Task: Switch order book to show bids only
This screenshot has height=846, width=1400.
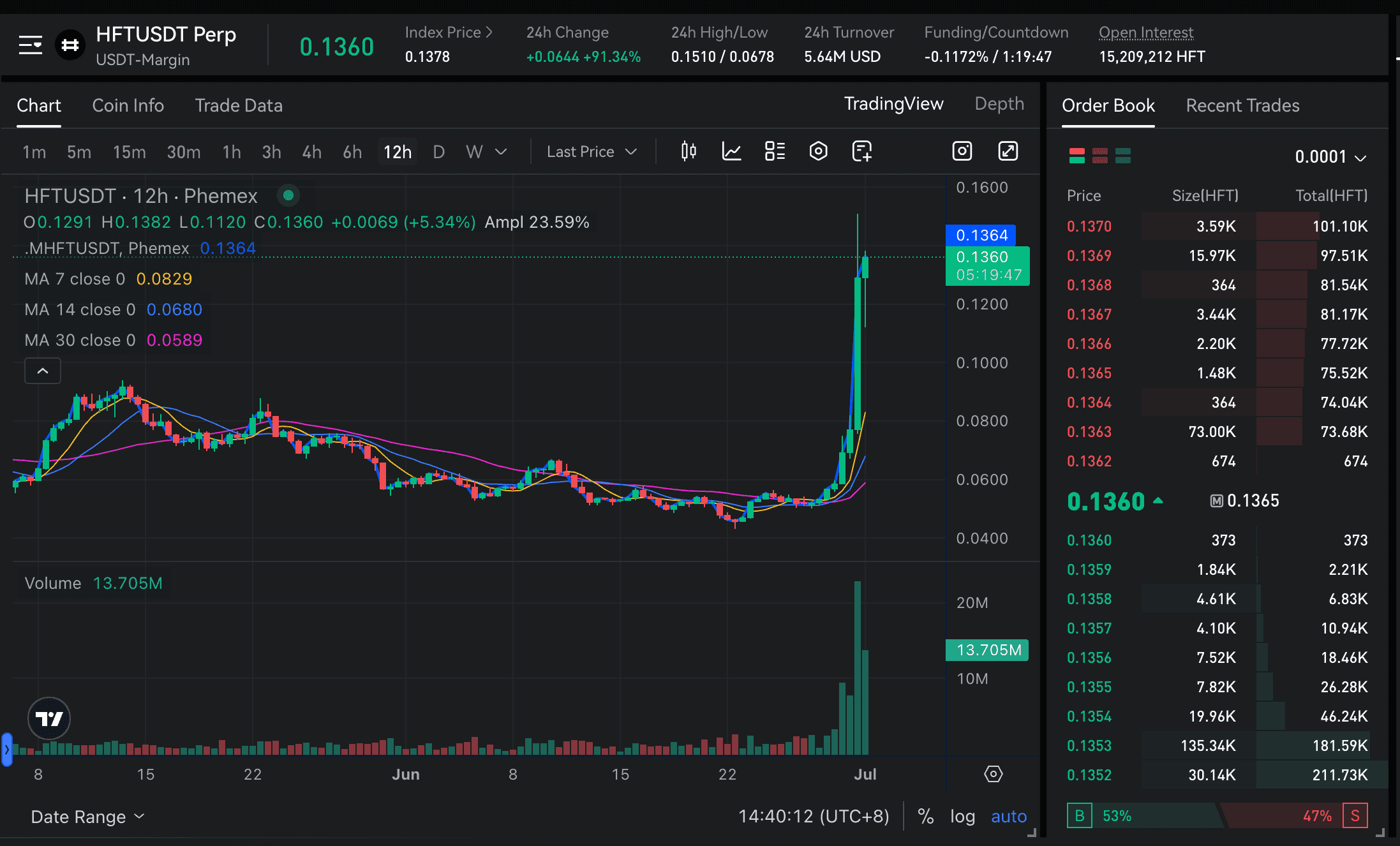Action: click(1123, 156)
